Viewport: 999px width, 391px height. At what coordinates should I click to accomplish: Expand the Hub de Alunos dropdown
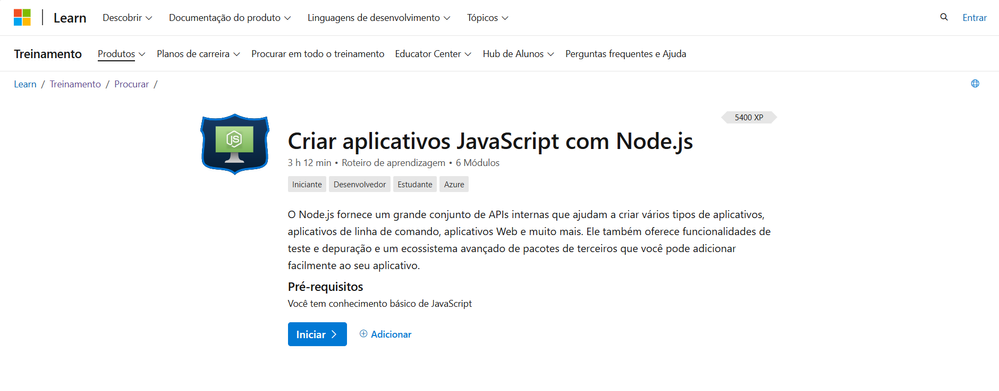coord(519,54)
